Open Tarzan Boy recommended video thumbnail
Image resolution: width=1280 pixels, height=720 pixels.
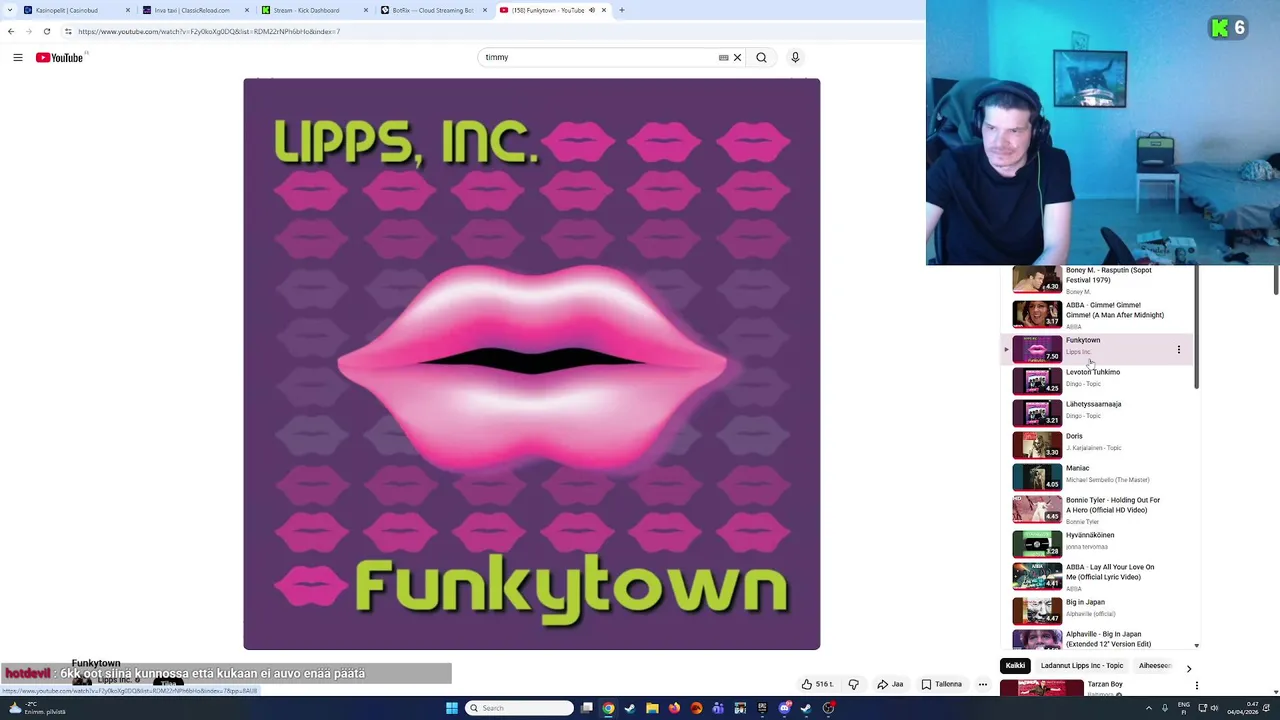pyautogui.click(x=1041, y=688)
